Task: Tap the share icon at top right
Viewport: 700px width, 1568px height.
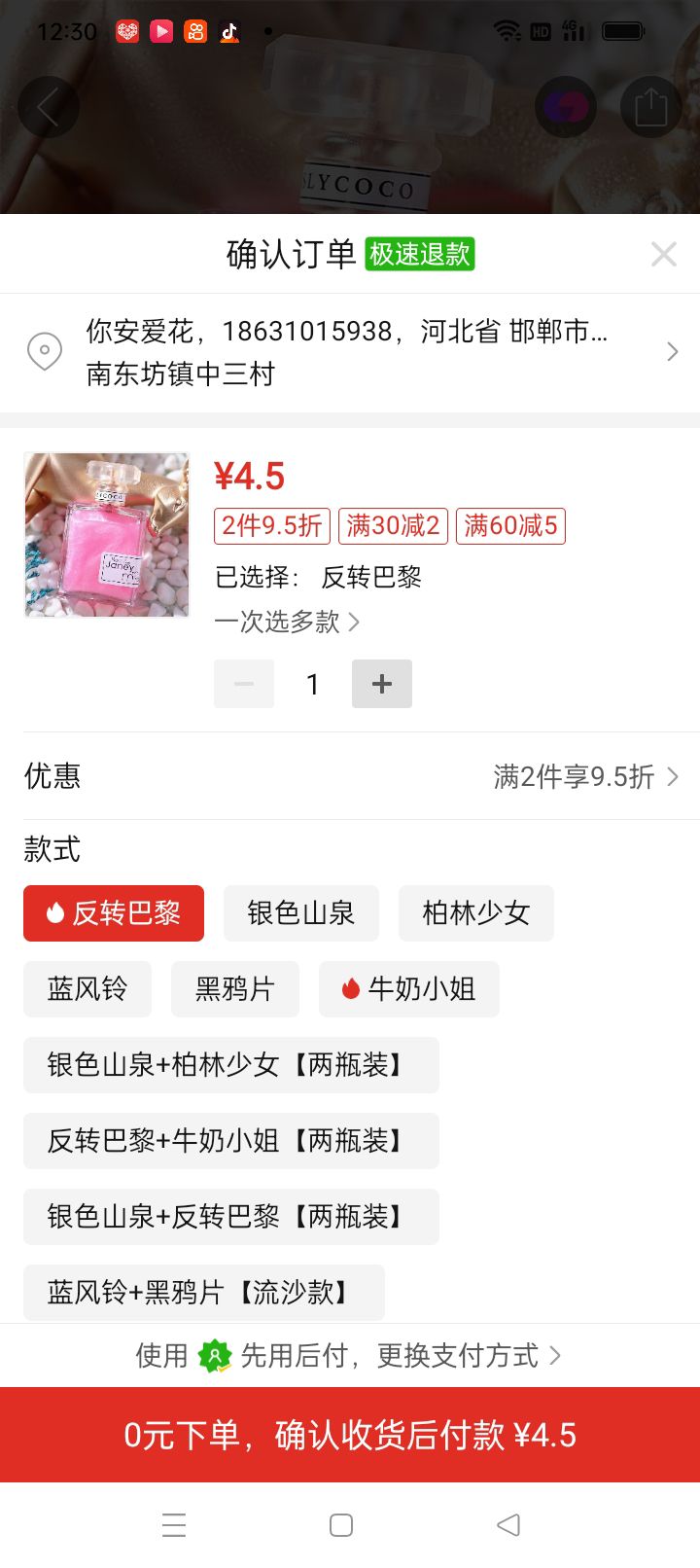Action: (650, 107)
